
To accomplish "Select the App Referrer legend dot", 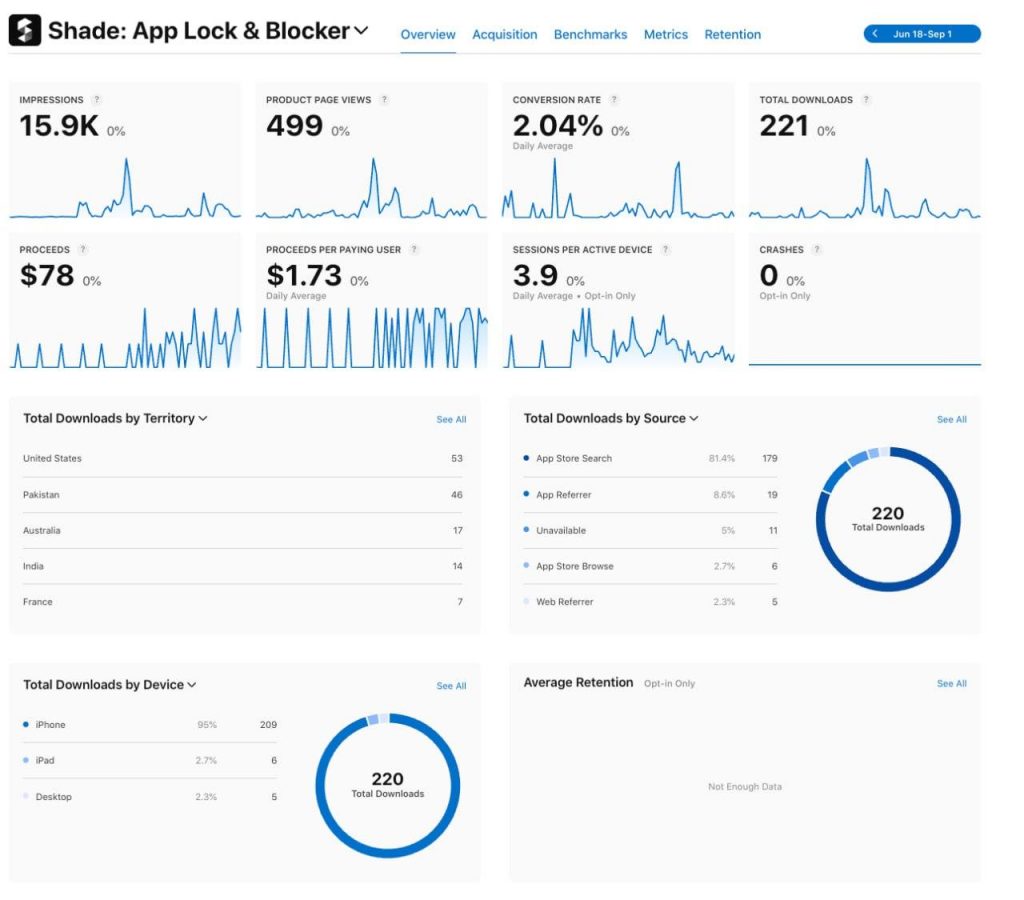I will [526, 494].
